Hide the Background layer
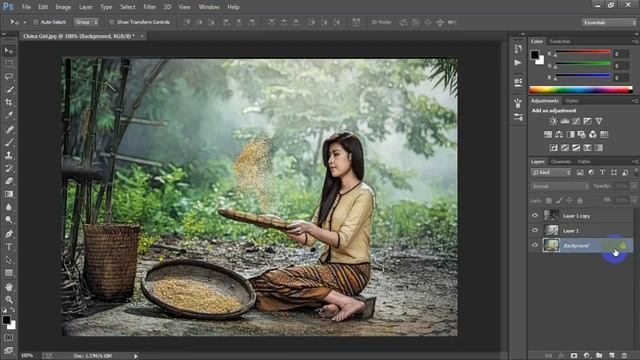This screenshot has width=640, height=360. coord(535,245)
